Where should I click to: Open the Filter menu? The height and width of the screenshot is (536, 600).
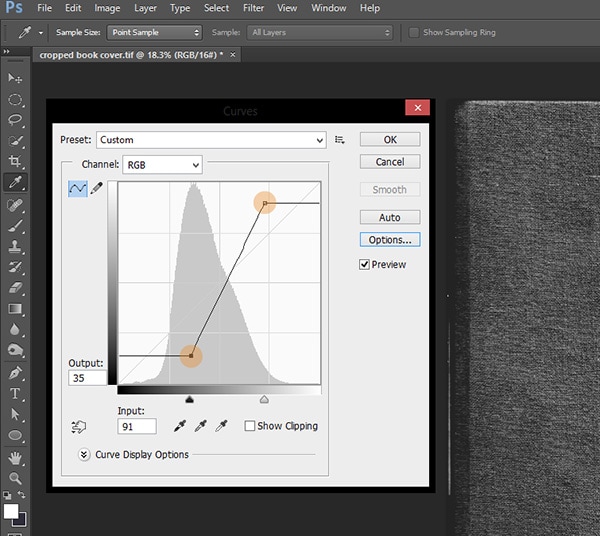(253, 8)
